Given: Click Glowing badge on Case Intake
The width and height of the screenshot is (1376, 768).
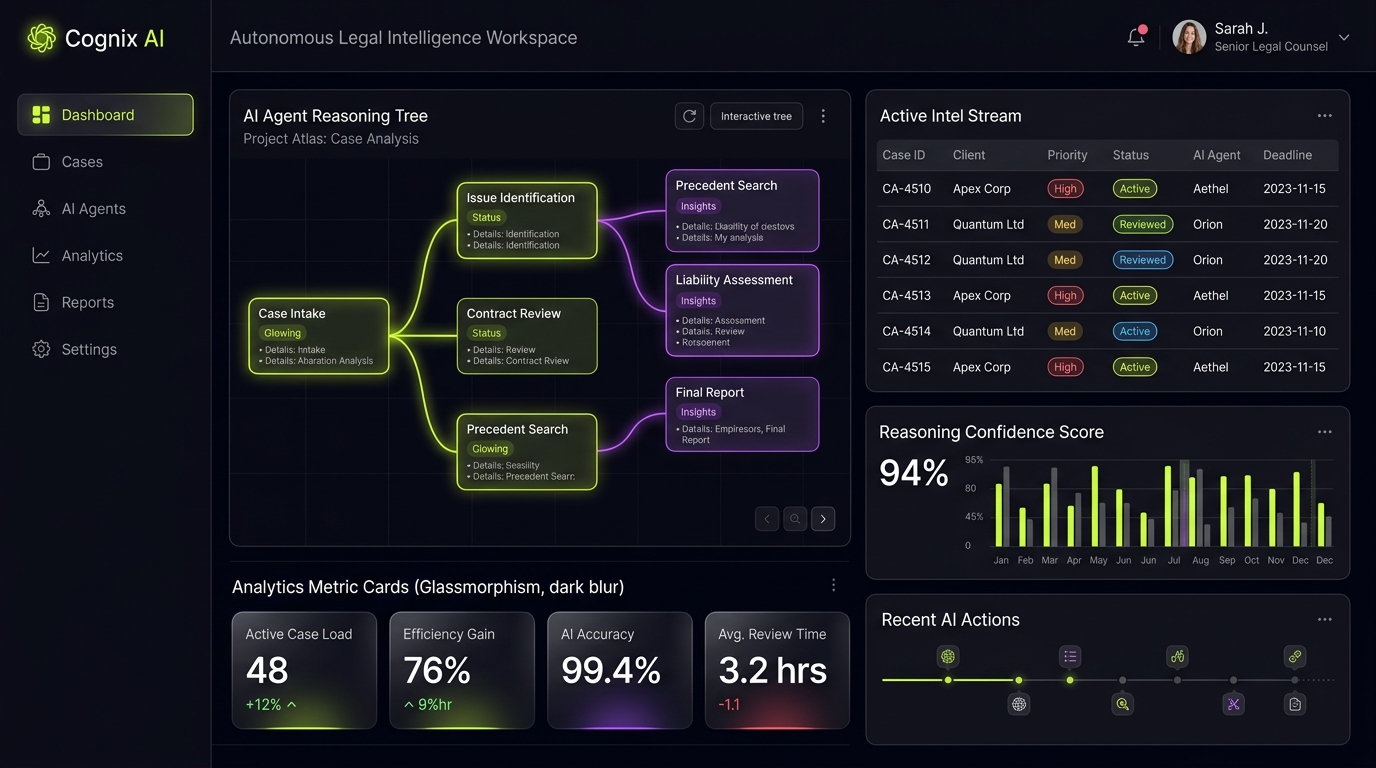Looking at the screenshot, I should click(283, 333).
